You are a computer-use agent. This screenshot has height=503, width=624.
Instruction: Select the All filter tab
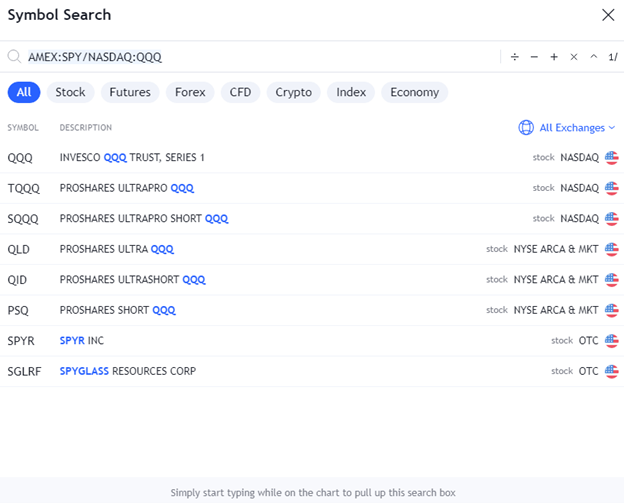(23, 92)
